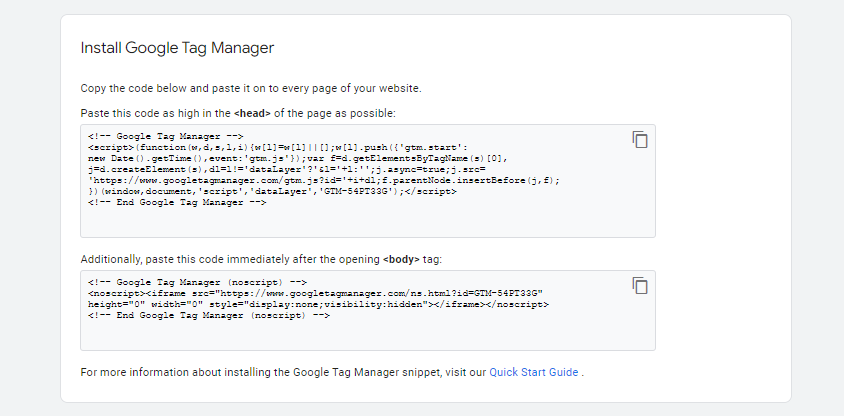The width and height of the screenshot is (844, 416).
Task: Click the 'Copy the code below' instruction text
Action: [250, 87]
